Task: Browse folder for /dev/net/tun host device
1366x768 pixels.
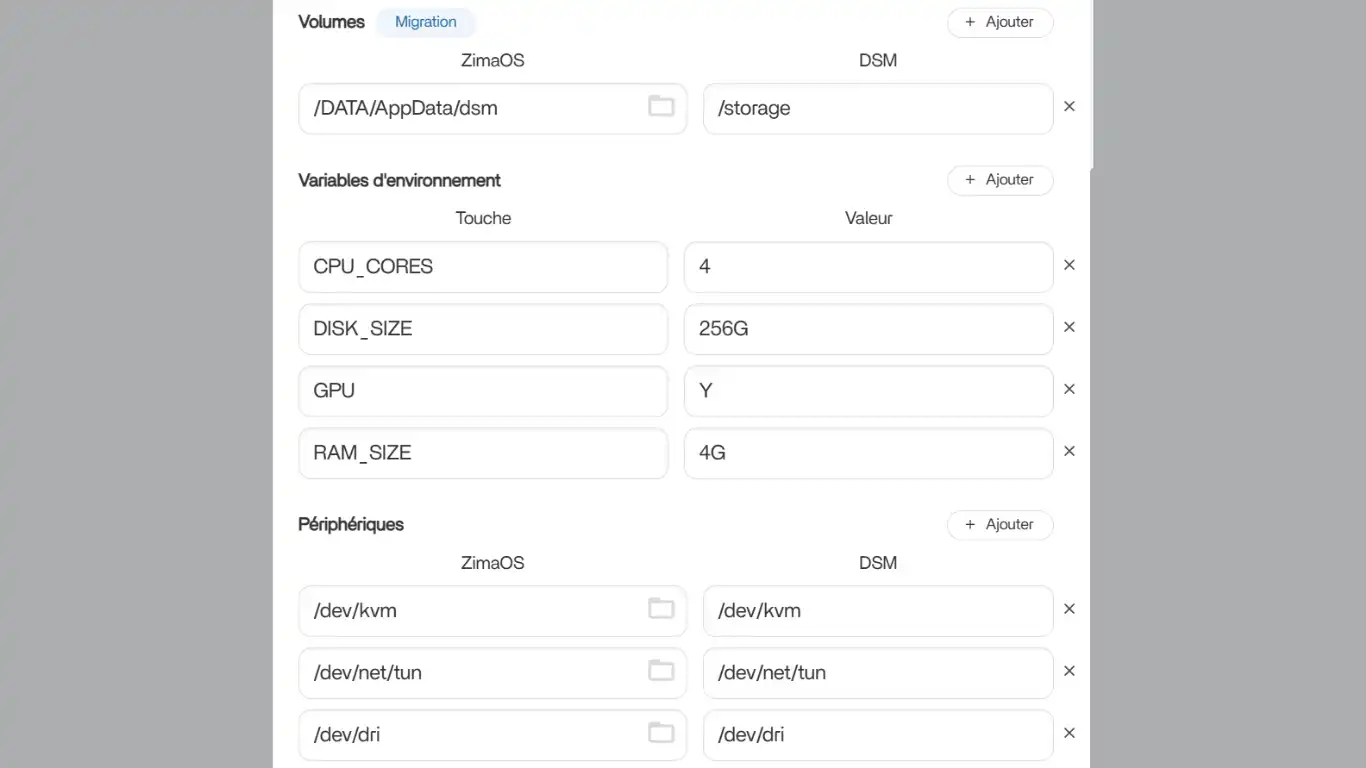Action: [x=661, y=670]
